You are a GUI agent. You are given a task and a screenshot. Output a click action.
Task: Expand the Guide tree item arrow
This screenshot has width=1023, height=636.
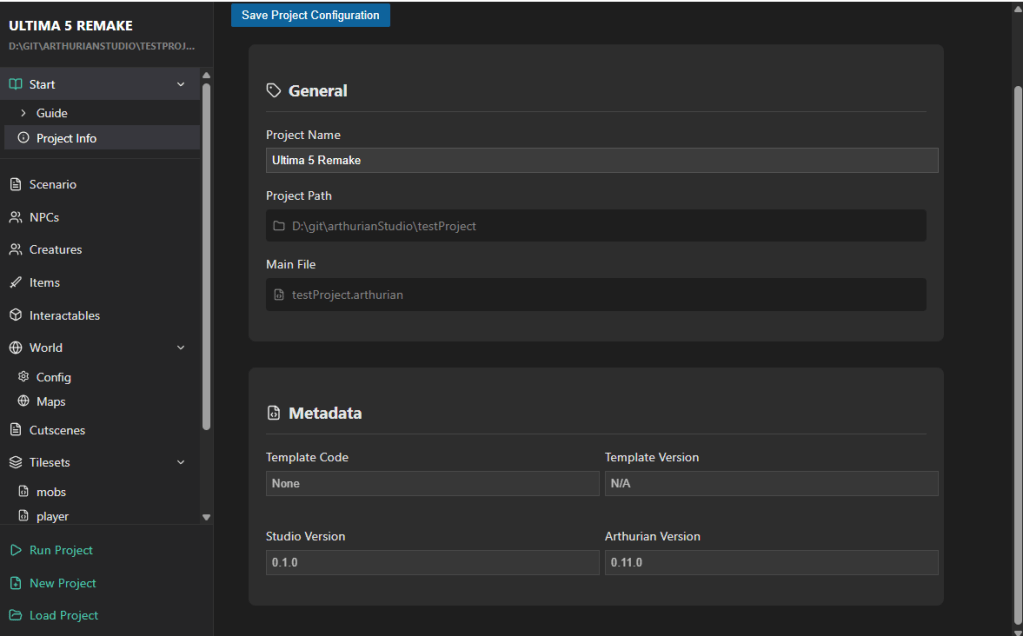point(23,113)
